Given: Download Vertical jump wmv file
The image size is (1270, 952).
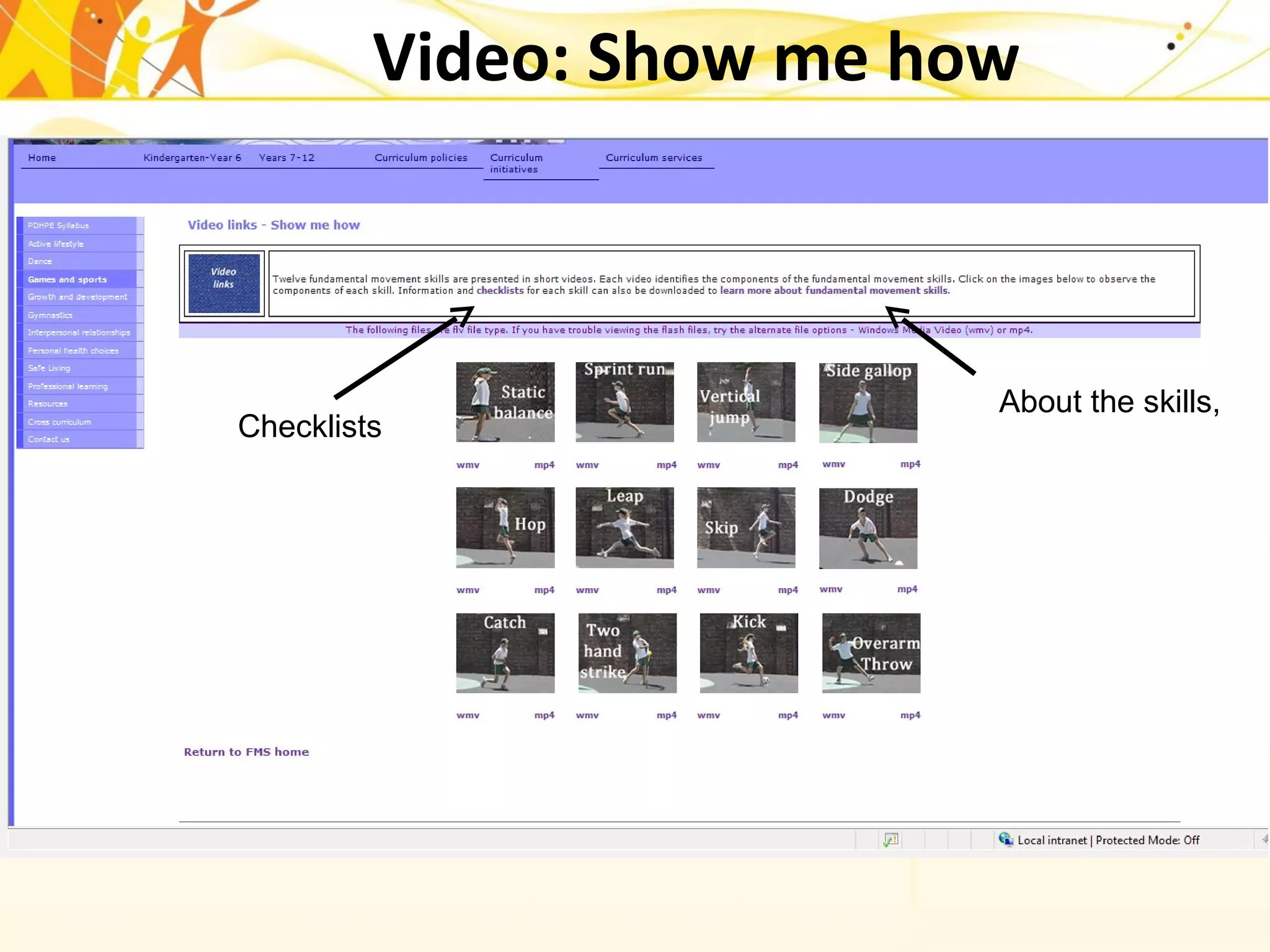Looking at the screenshot, I should click(708, 465).
